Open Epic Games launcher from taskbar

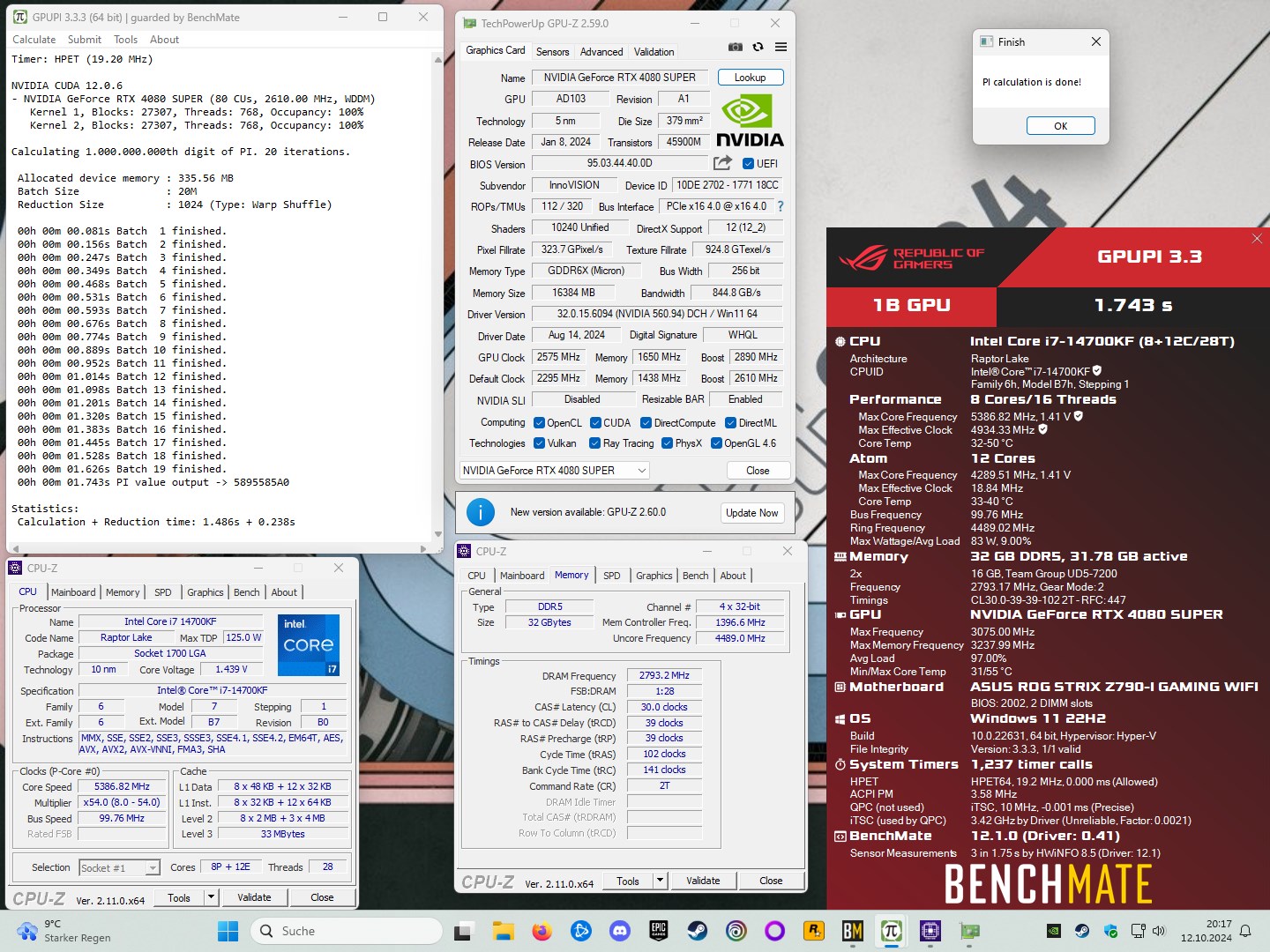tap(659, 931)
